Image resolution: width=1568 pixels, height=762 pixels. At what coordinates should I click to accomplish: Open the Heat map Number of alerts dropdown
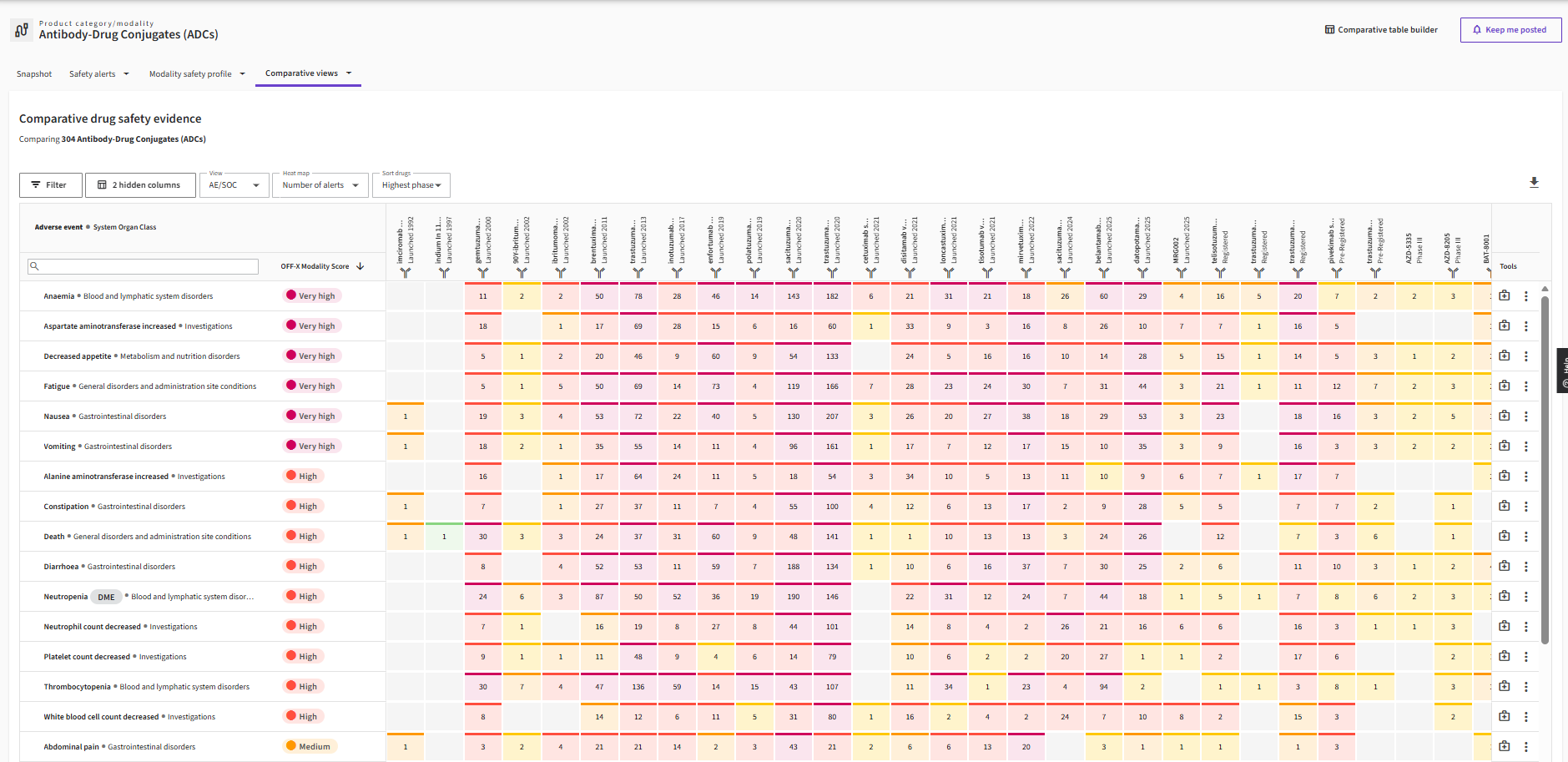pos(320,185)
